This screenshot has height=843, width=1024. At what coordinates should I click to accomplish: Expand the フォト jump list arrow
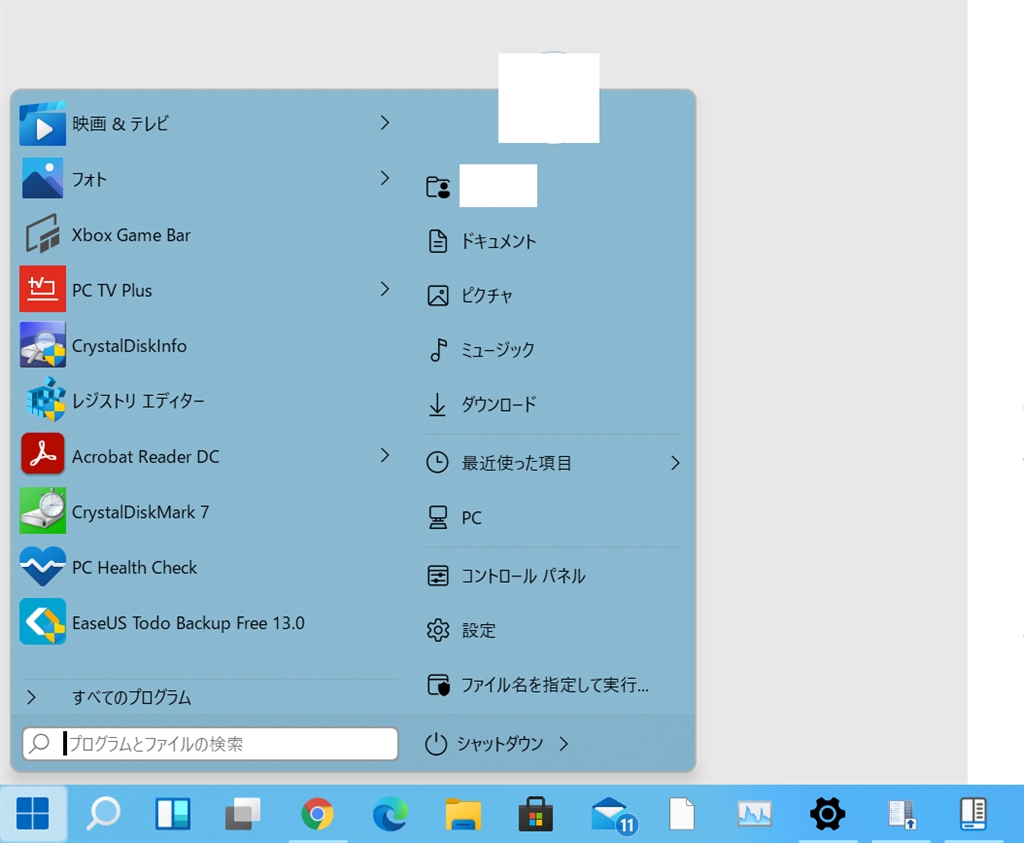pos(385,178)
